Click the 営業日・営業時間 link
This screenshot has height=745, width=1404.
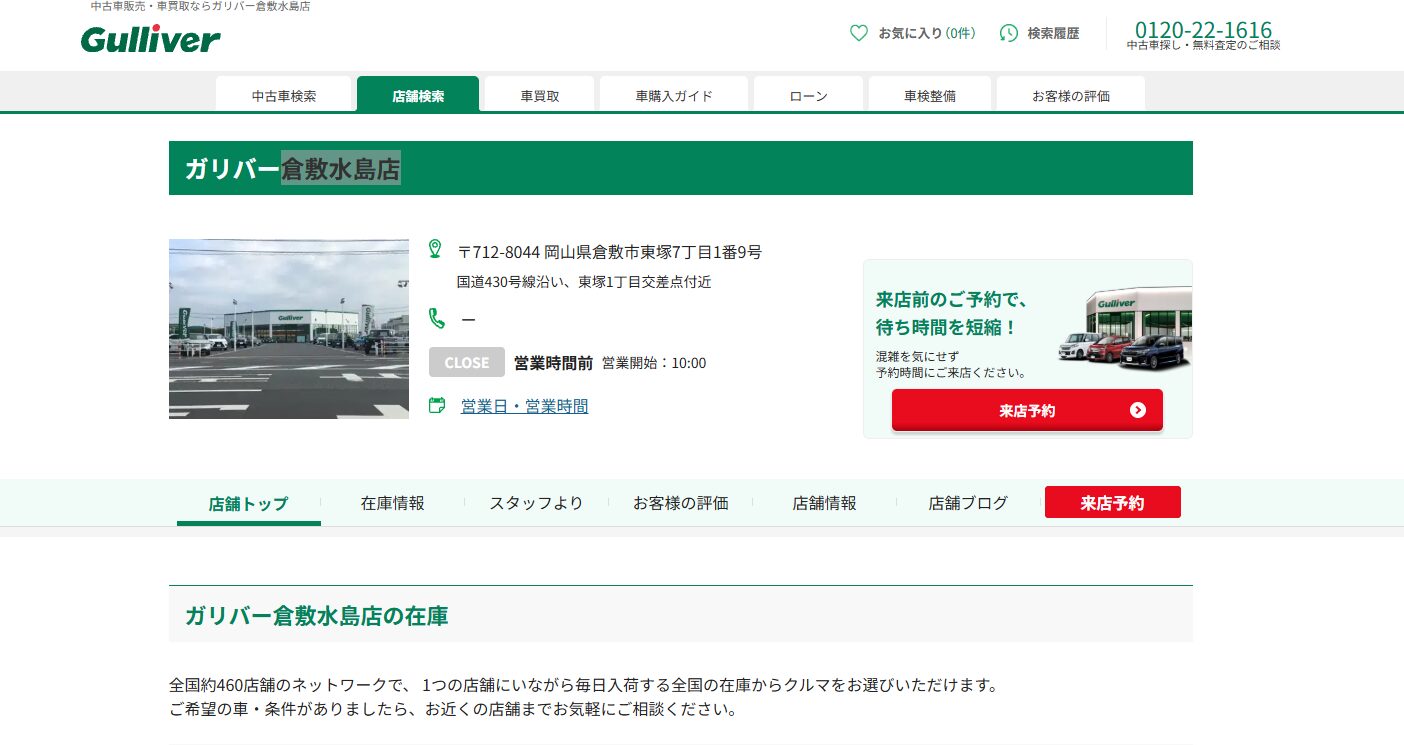(x=524, y=405)
